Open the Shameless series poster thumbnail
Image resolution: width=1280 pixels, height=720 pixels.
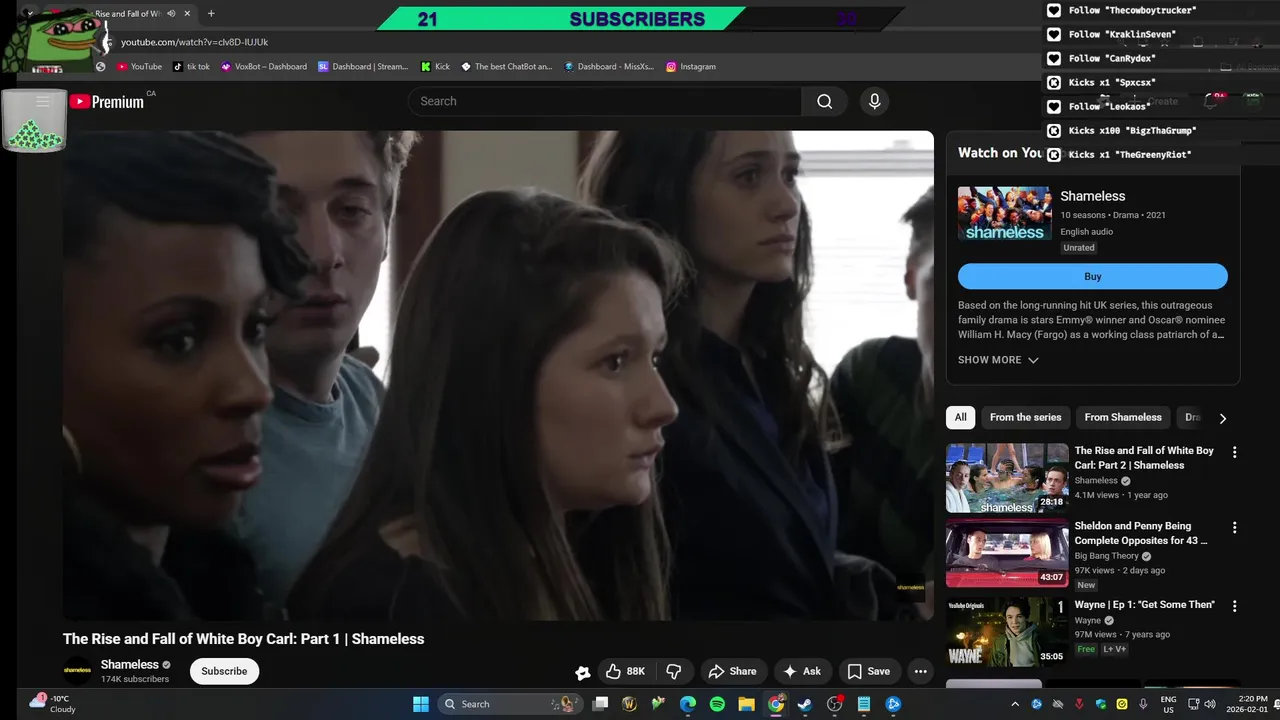tap(1004, 213)
